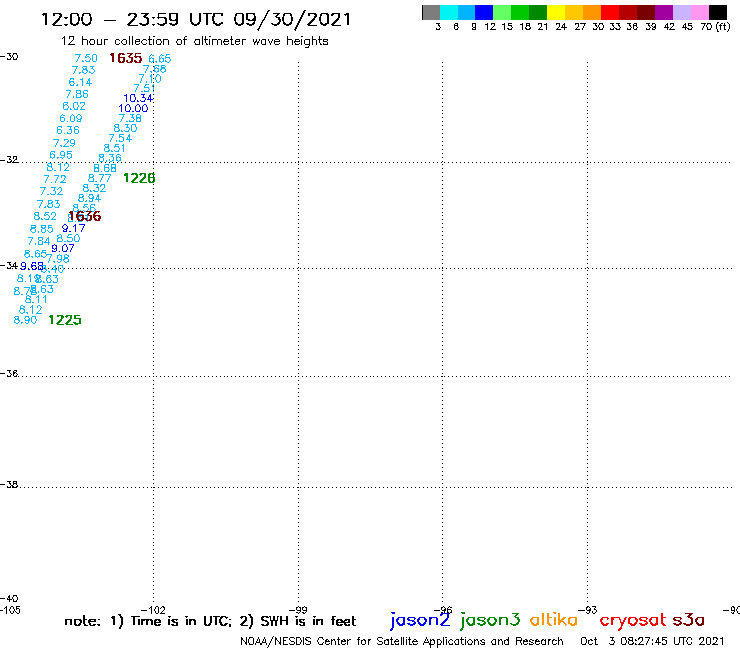Click the cryosat satellite legend label

[633, 620]
